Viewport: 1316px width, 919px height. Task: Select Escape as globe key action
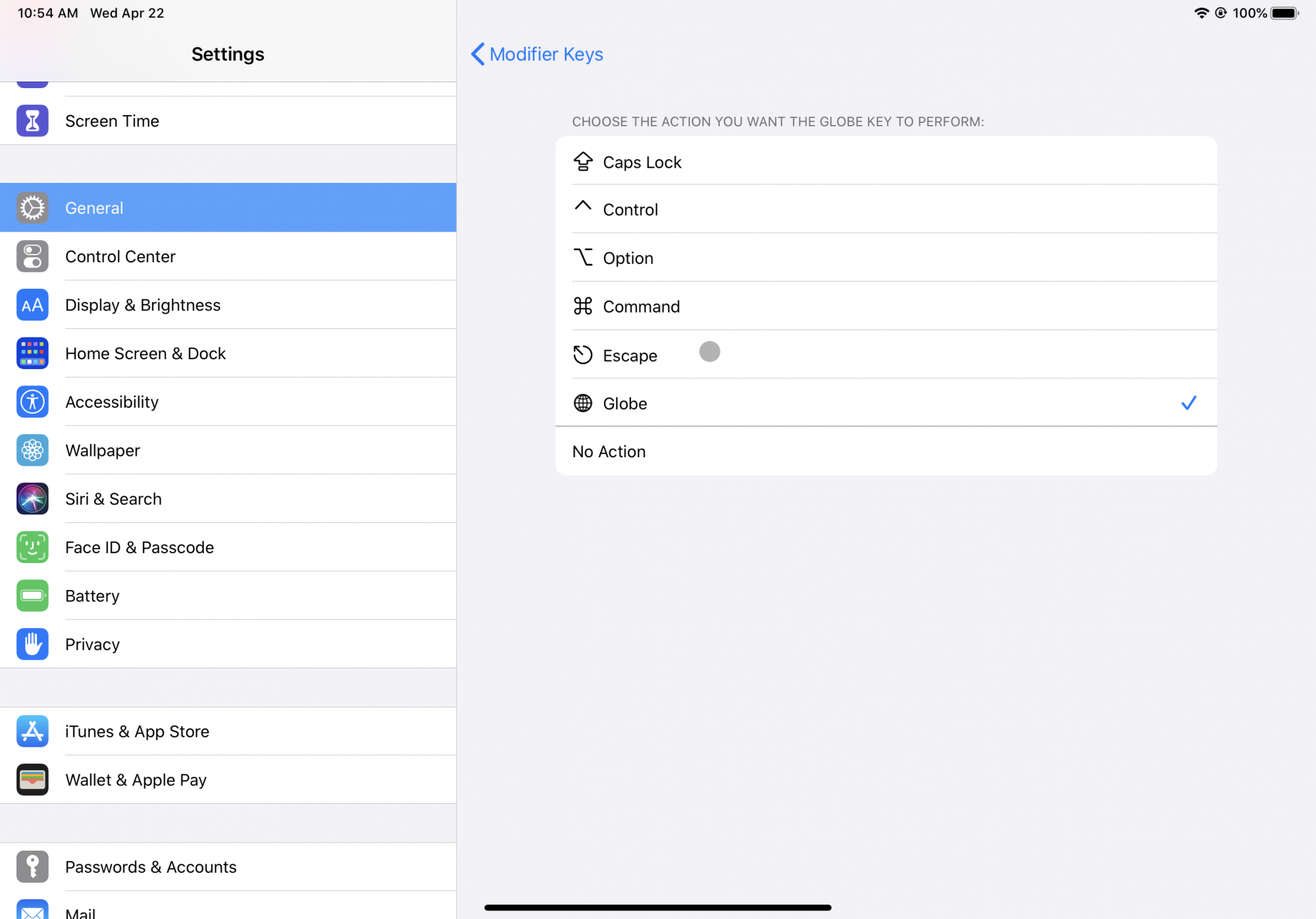point(886,355)
